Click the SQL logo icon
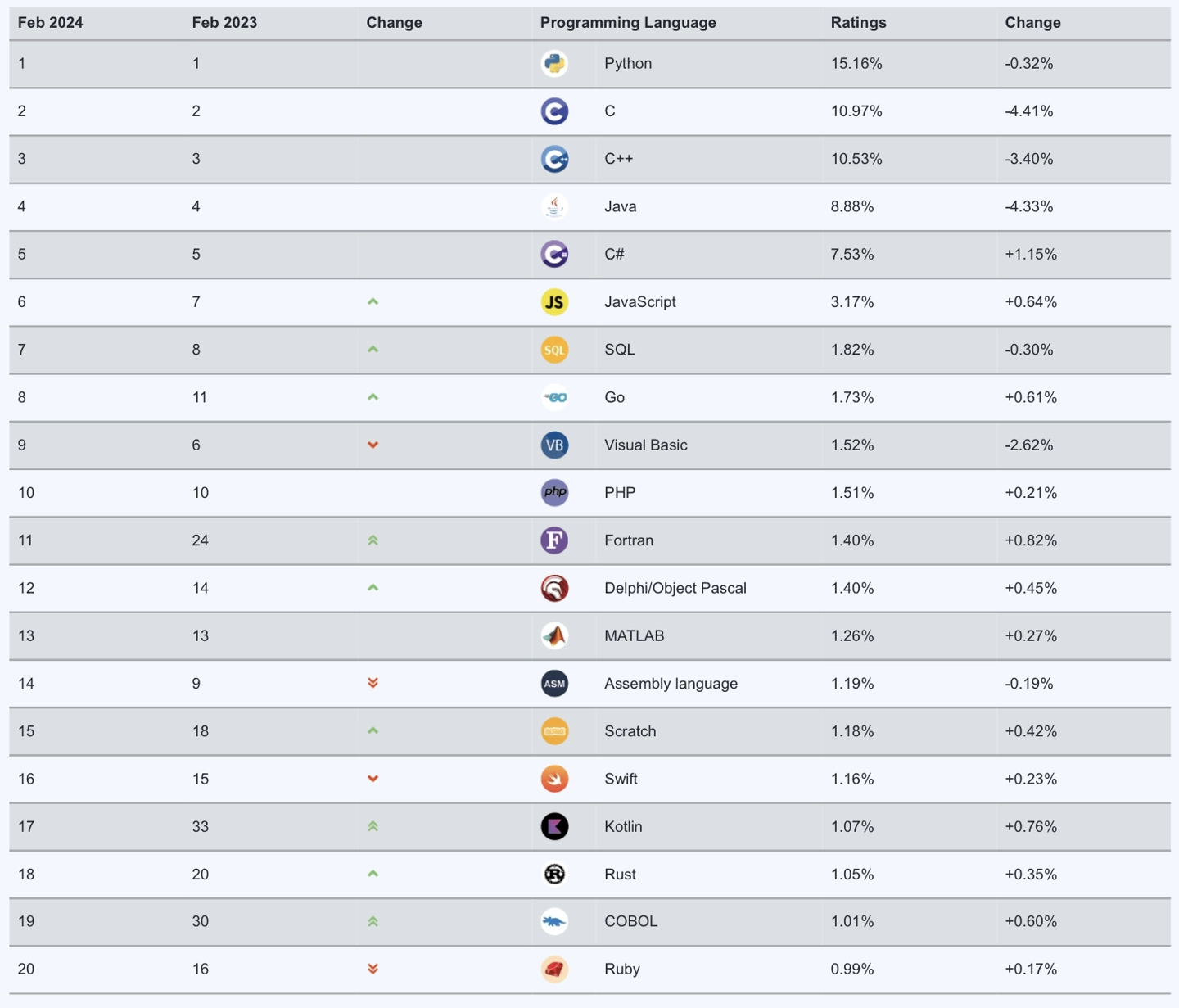The image size is (1179, 1008). (x=554, y=350)
